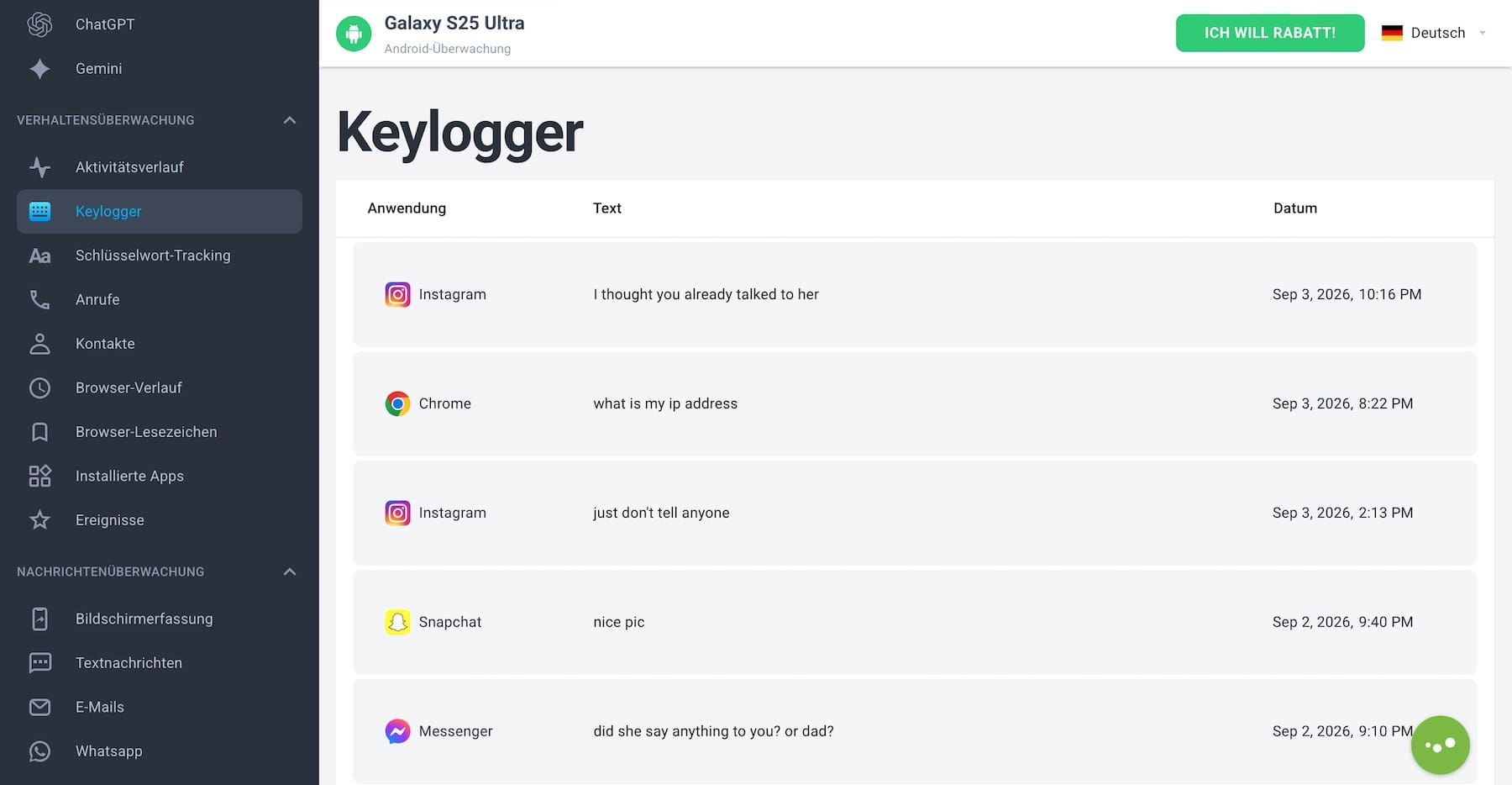The image size is (1512, 785).
Task: Select text 'just don't tell anyone'
Action: click(661, 514)
